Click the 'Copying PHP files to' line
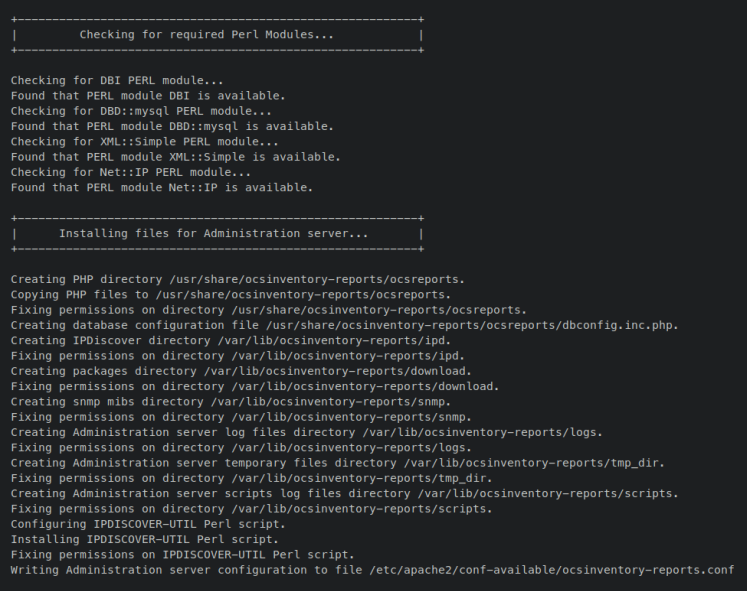Screen dimensions: 747x591 (x=231, y=294)
